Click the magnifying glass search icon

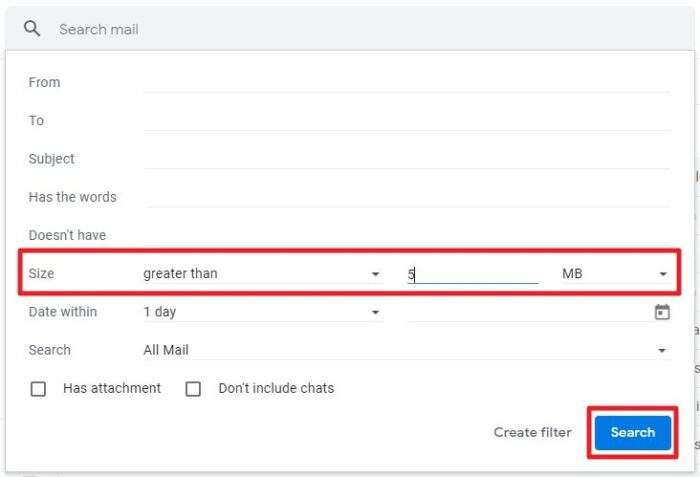(x=32, y=29)
